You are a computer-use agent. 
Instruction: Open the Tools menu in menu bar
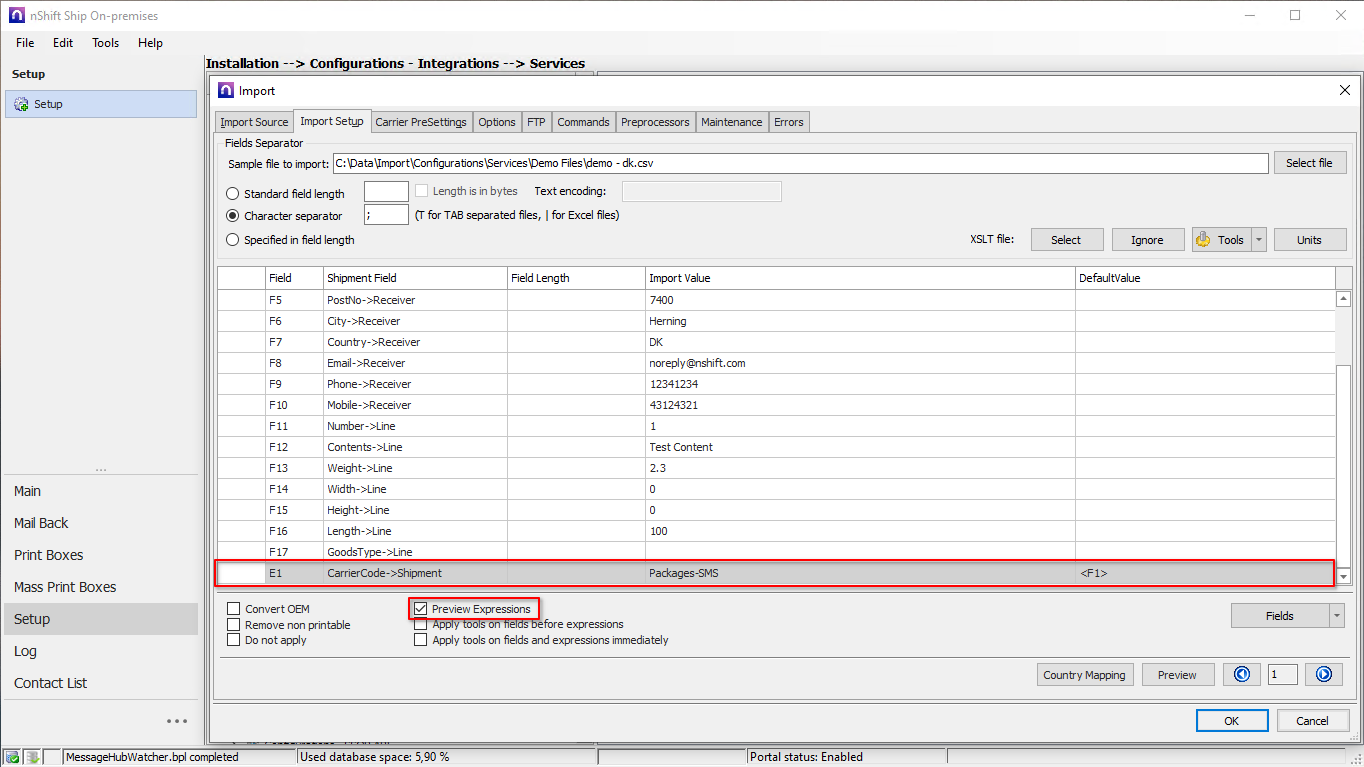point(105,43)
